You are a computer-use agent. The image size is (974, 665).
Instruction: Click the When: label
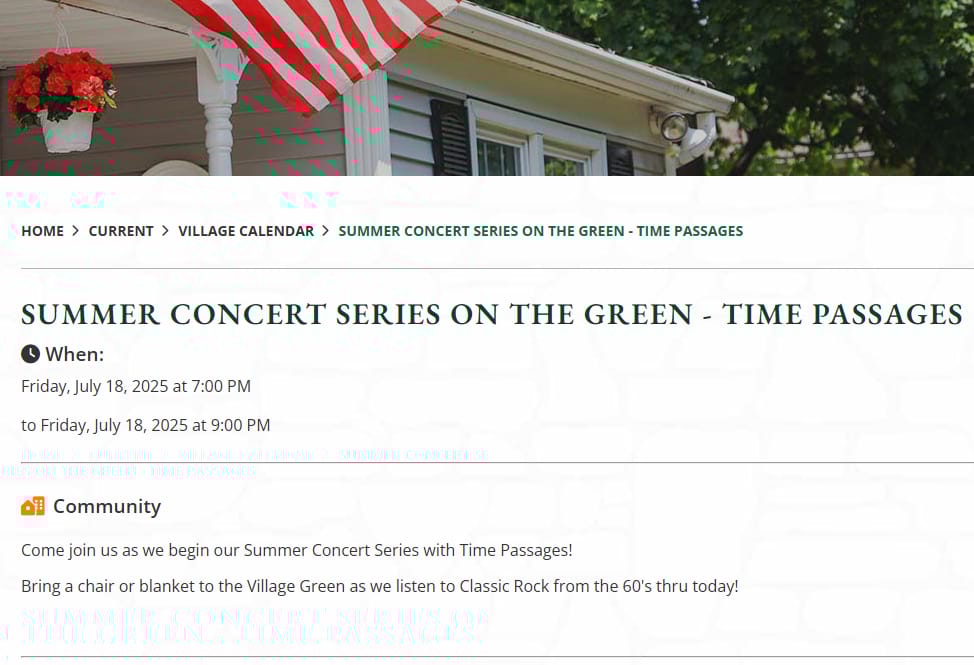[75, 354]
